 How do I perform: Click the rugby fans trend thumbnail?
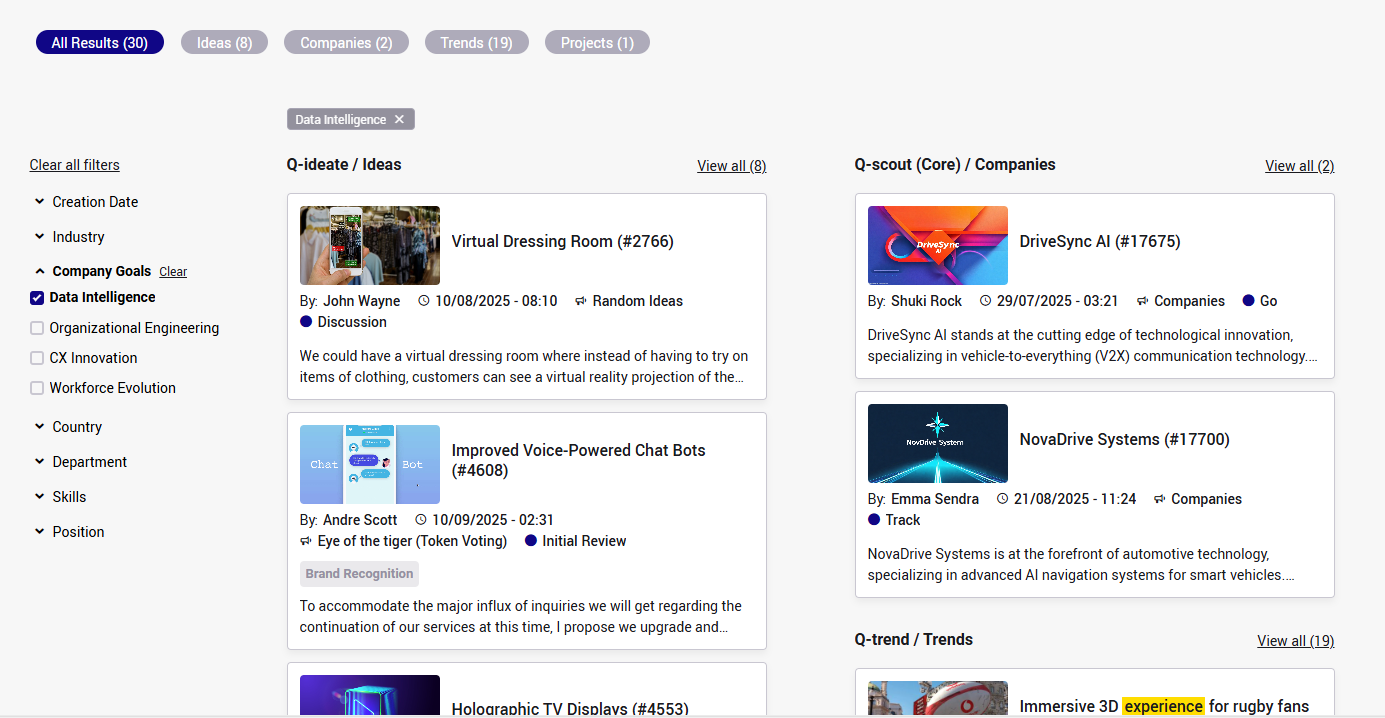click(938, 699)
